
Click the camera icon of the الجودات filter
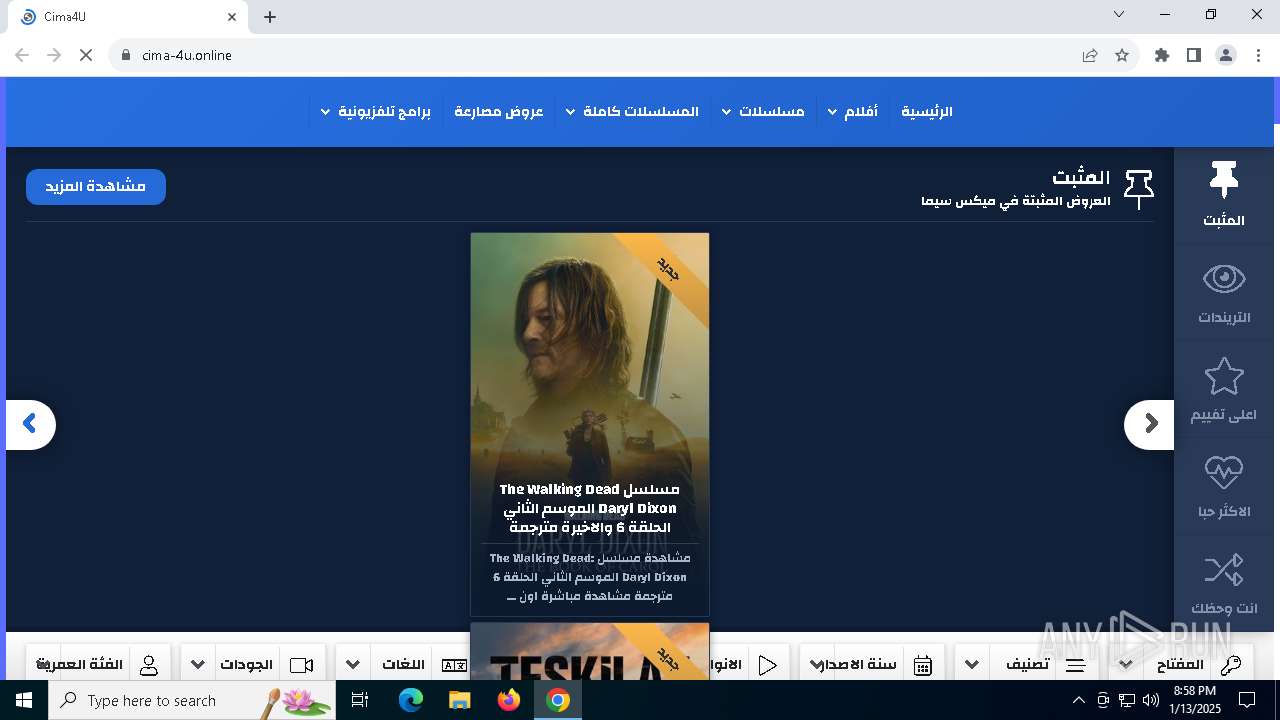pyautogui.click(x=301, y=665)
